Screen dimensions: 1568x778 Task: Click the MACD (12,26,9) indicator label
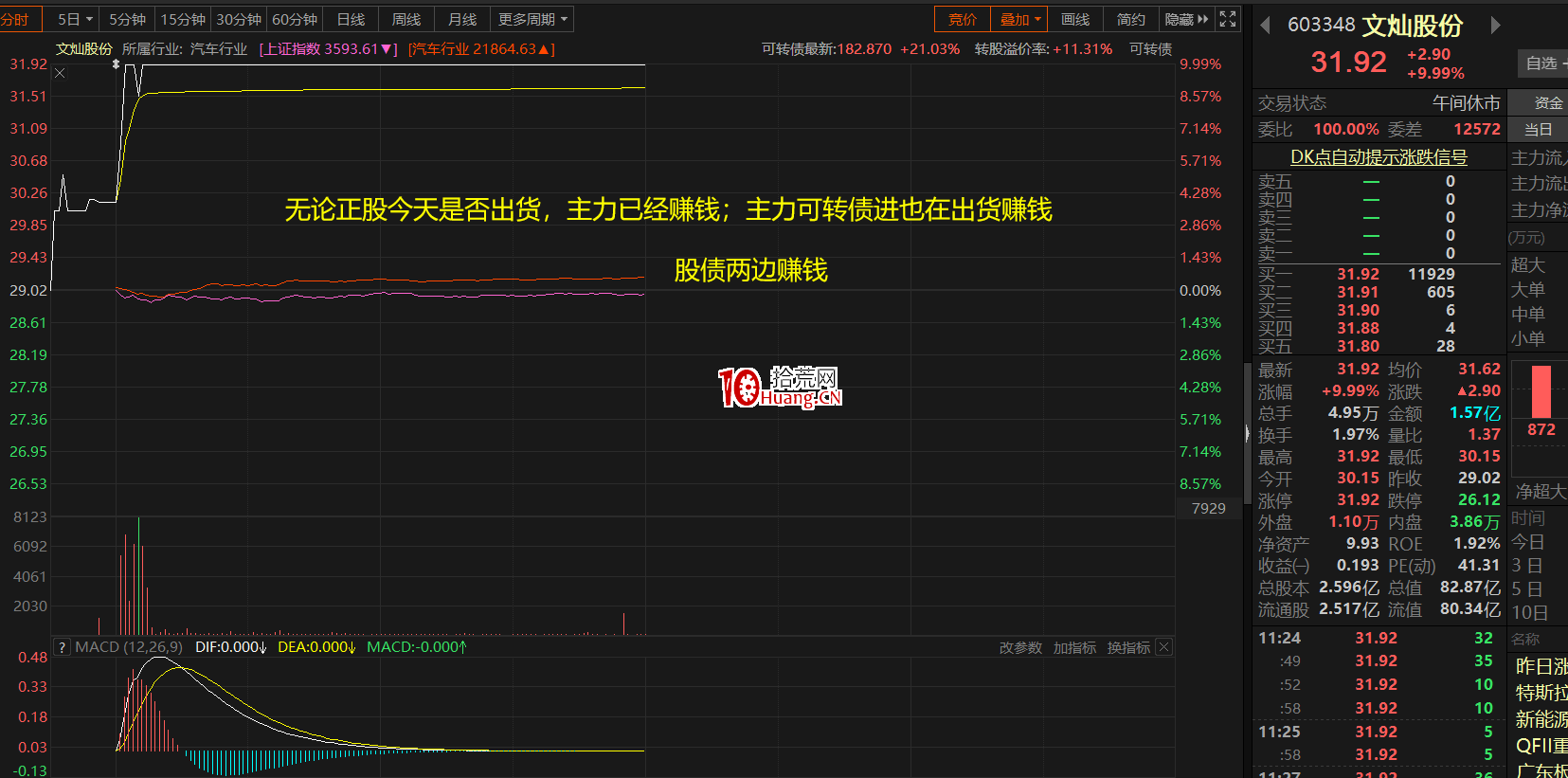click(129, 647)
